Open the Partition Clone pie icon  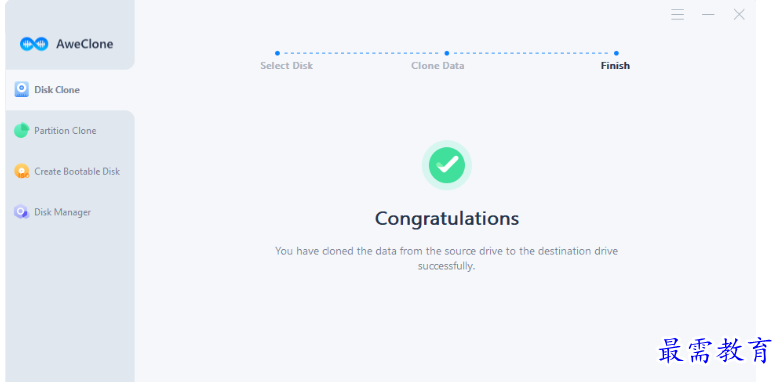click(x=21, y=130)
